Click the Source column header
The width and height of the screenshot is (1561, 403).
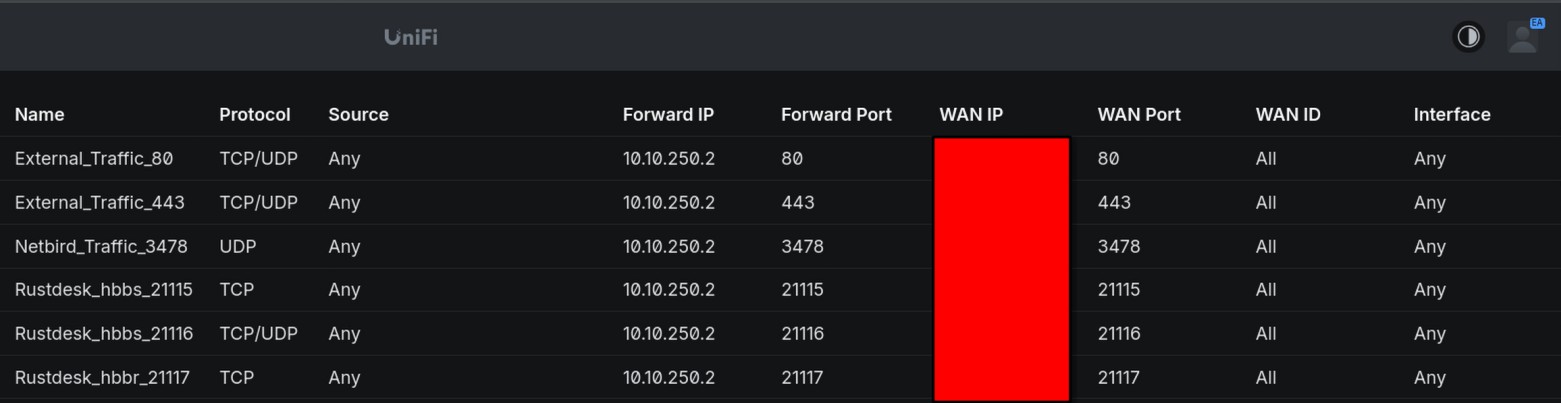pos(358,115)
